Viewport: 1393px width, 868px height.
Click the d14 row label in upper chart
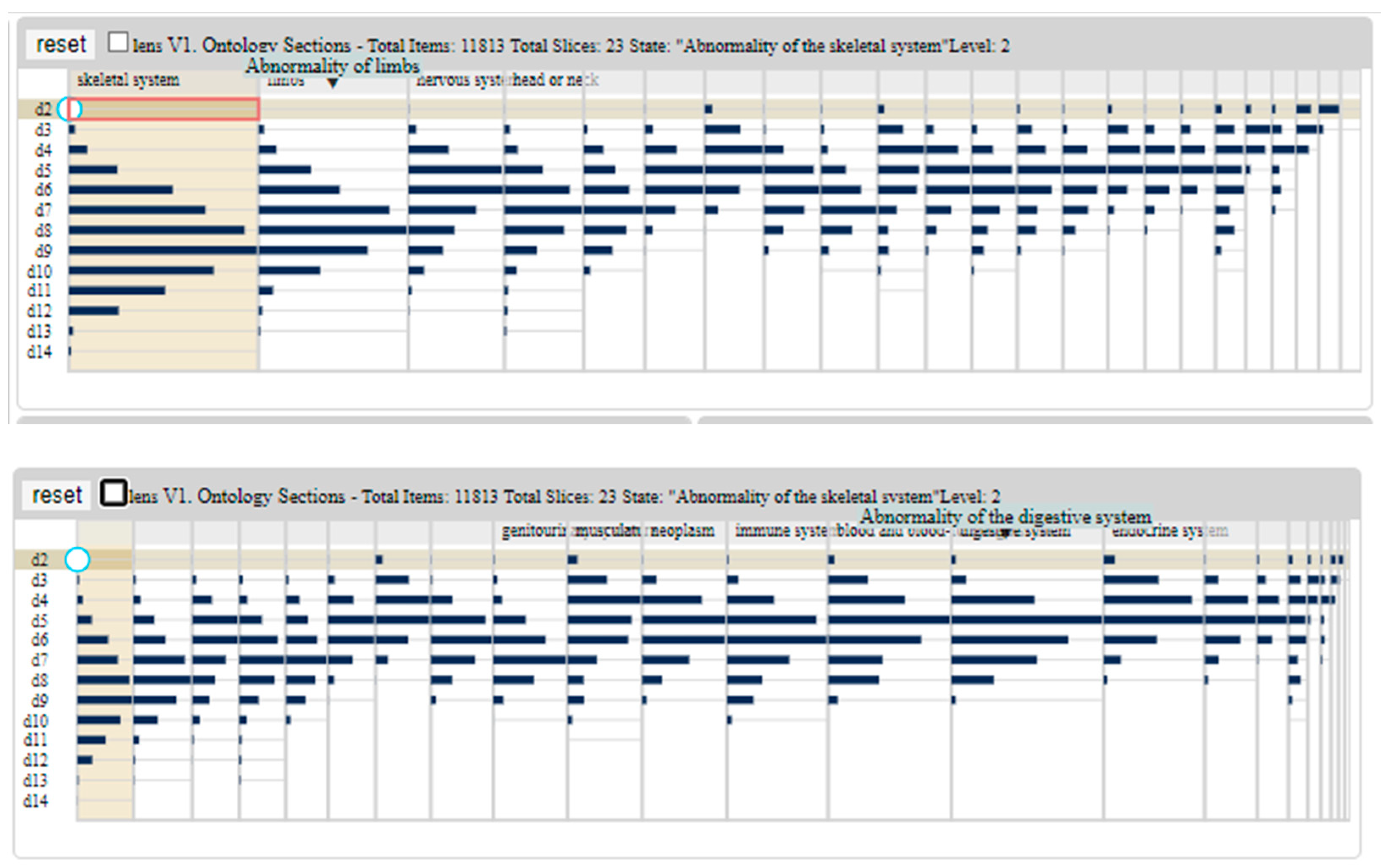40,351
